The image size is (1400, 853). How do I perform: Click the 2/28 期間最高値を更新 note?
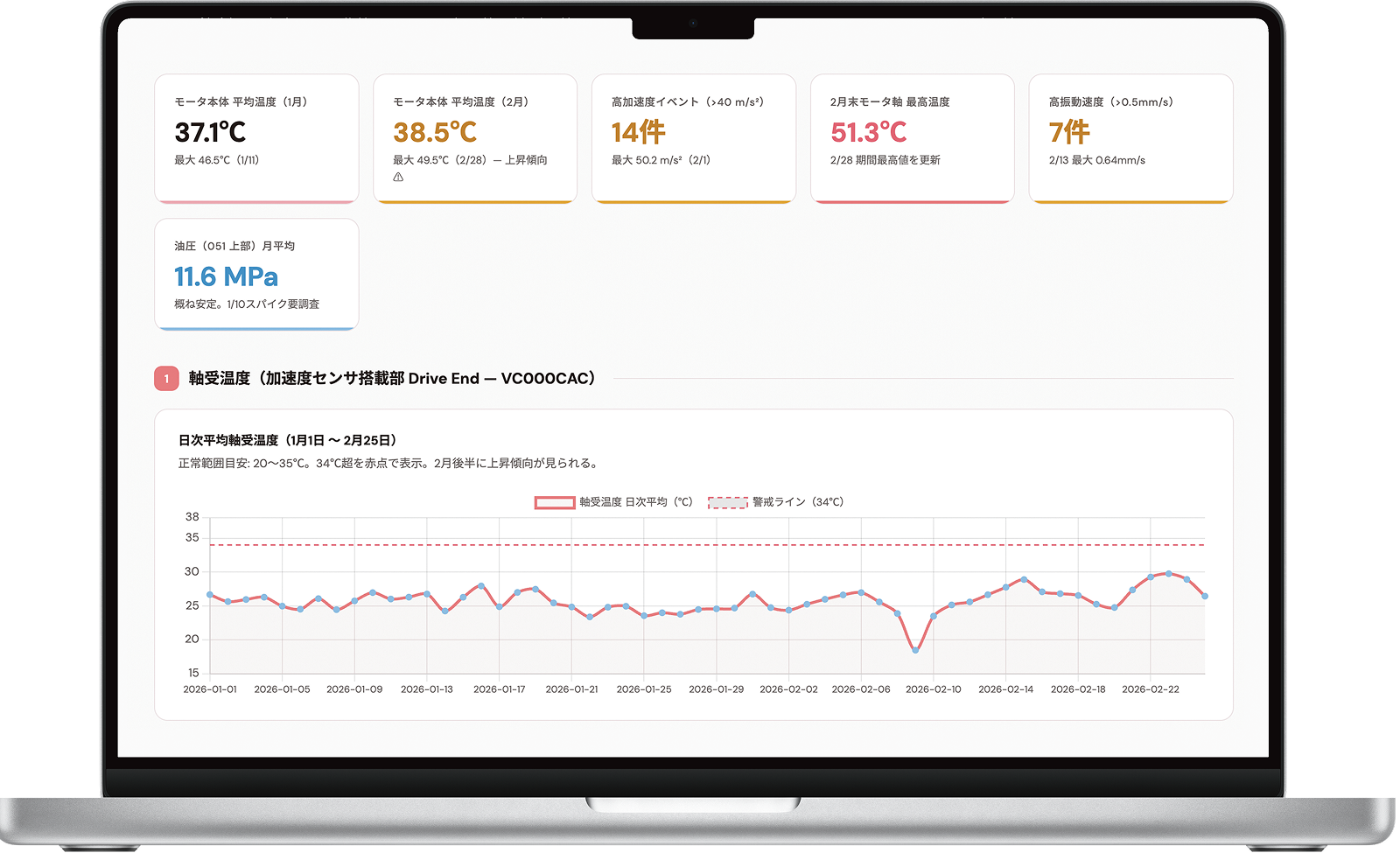tap(885, 160)
